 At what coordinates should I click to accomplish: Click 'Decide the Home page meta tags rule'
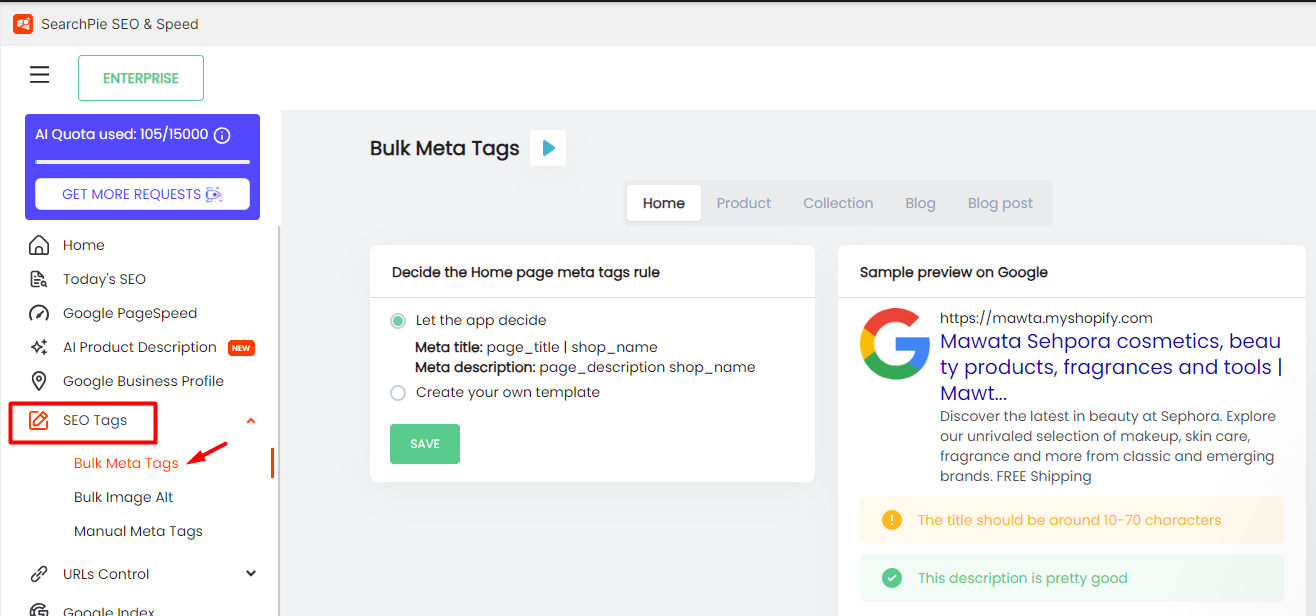coord(526,272)
